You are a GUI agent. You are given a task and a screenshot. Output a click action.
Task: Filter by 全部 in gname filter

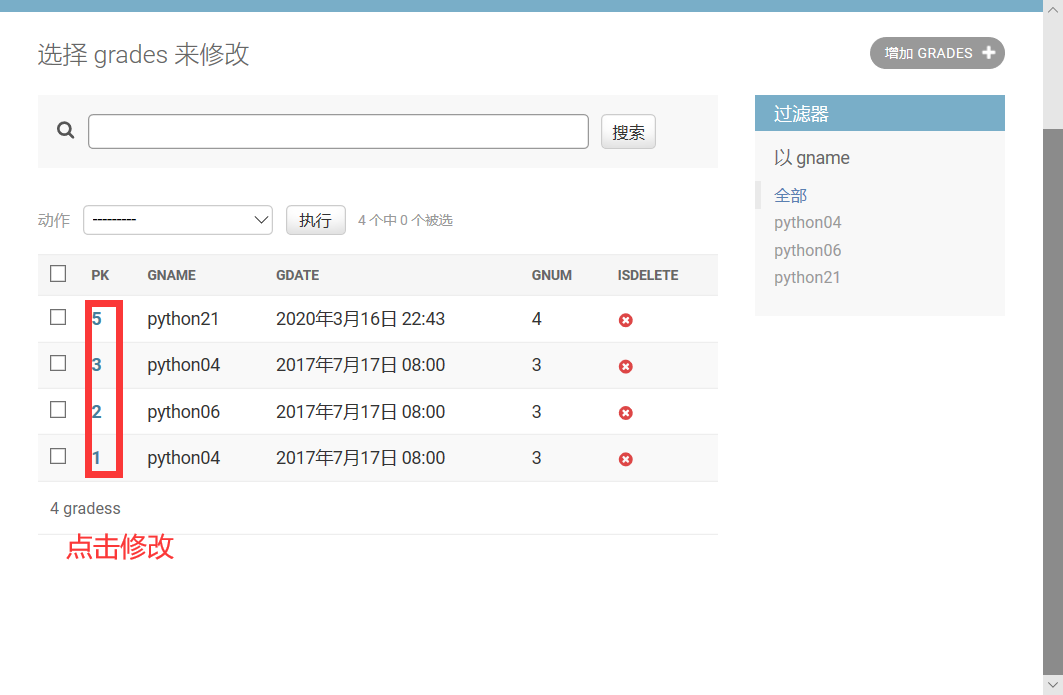pyautogui.click(x=790, y=195)
